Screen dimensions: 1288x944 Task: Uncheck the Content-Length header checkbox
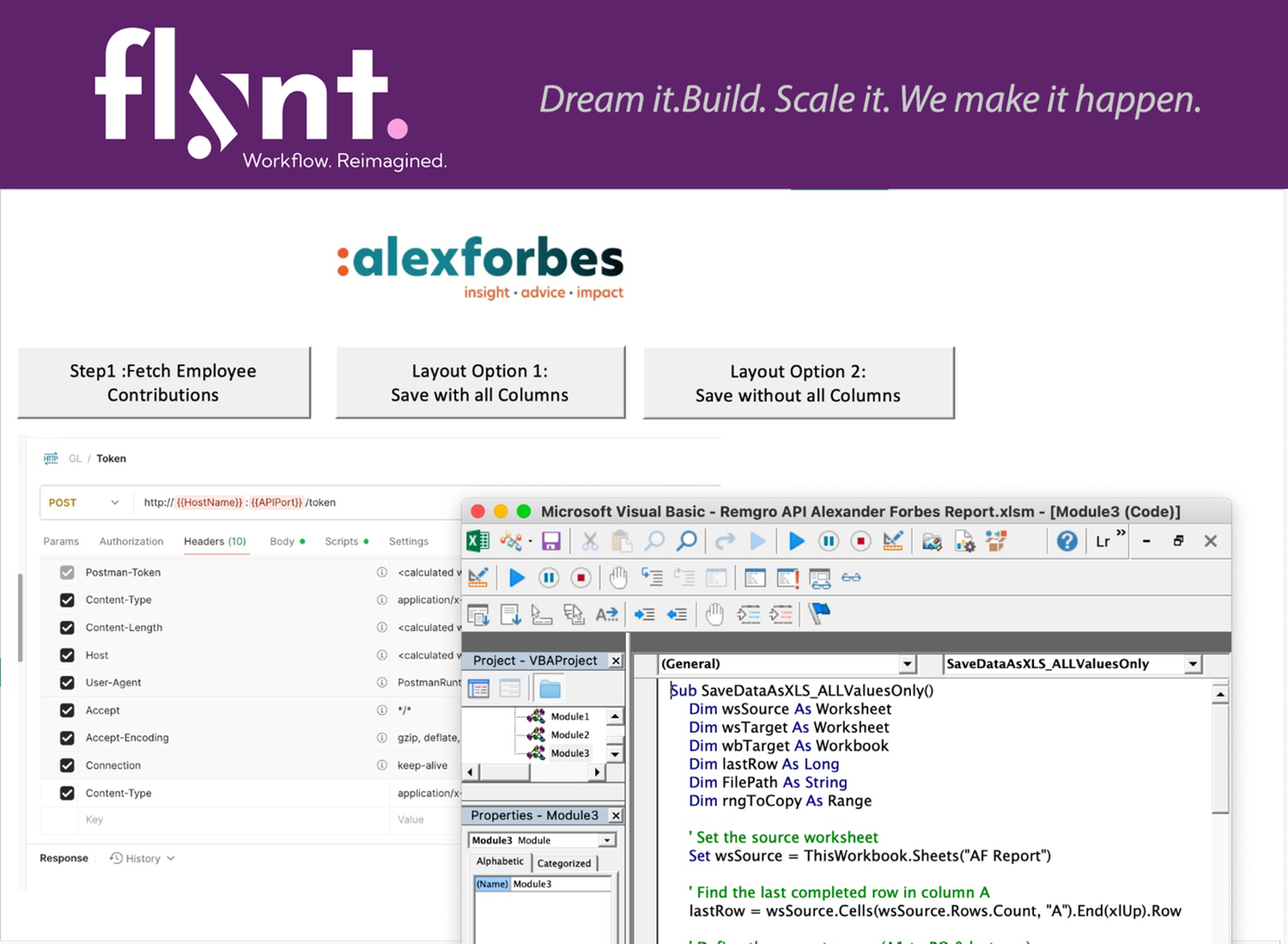point(67,628)
